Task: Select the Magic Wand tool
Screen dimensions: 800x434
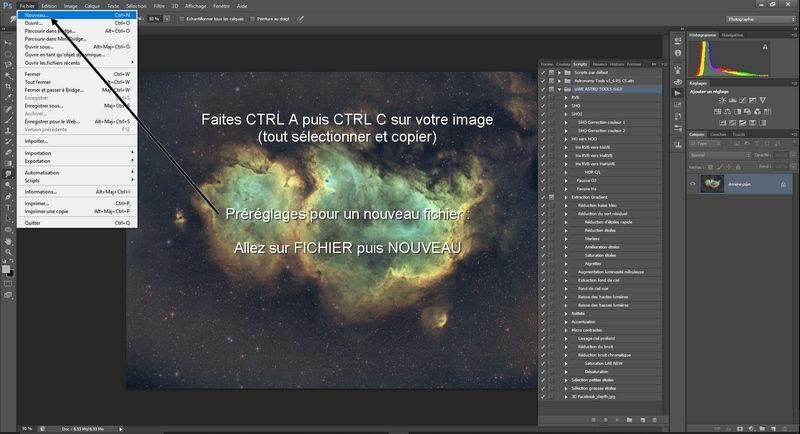Action: coord(8,75)
